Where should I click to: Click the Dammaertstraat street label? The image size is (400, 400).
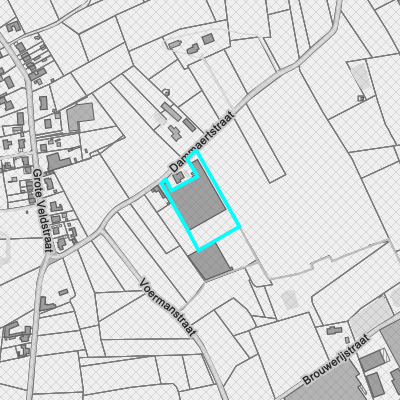click(x=202, y=142)
